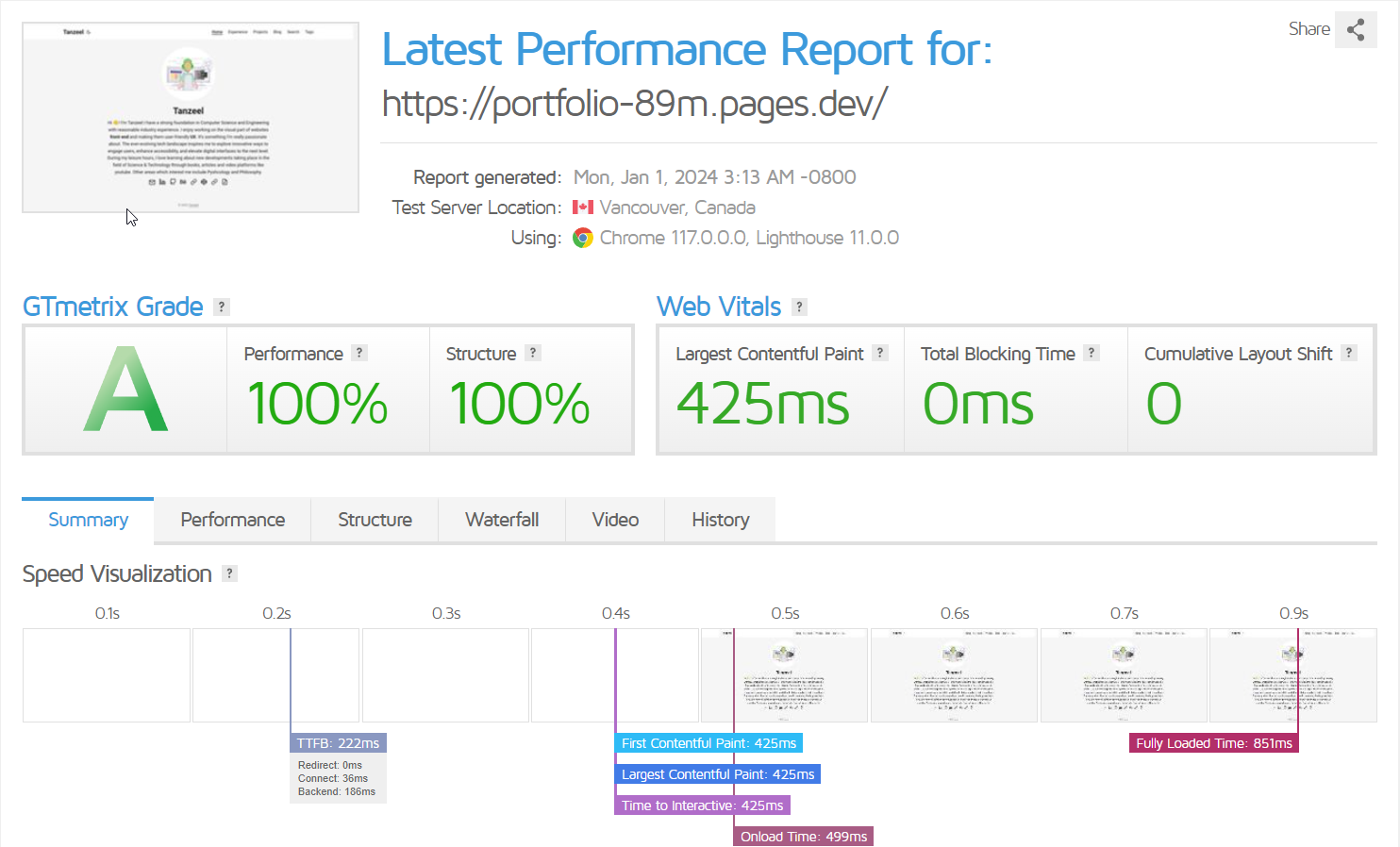The image size is (1400, 847).
Task: Click Speed Visualization help icon
Action: (x=229, y=573)
